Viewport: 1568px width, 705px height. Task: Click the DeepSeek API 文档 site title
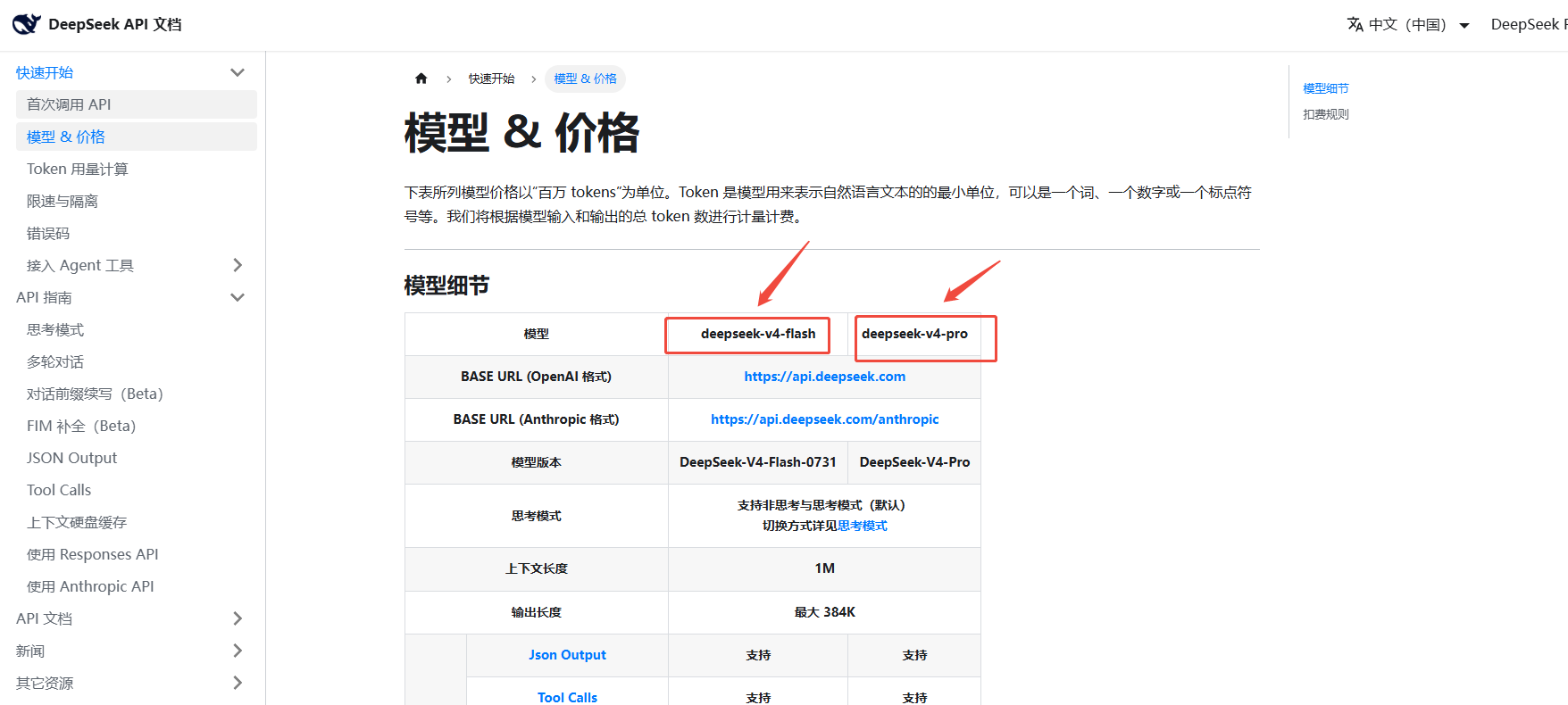115,24
